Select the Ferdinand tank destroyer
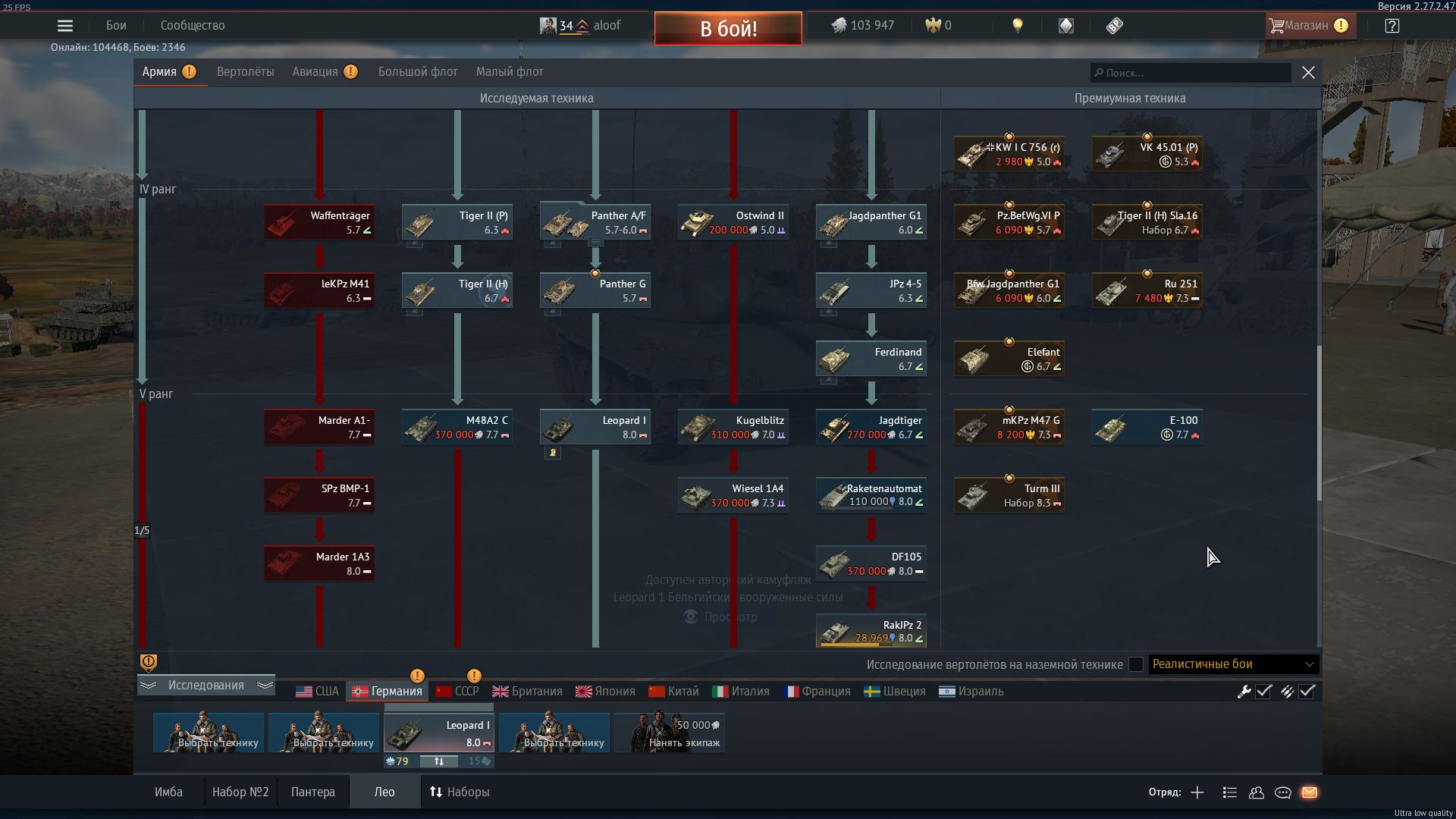This screenshot has height=819, width=1456. click(x=871, y=359)
